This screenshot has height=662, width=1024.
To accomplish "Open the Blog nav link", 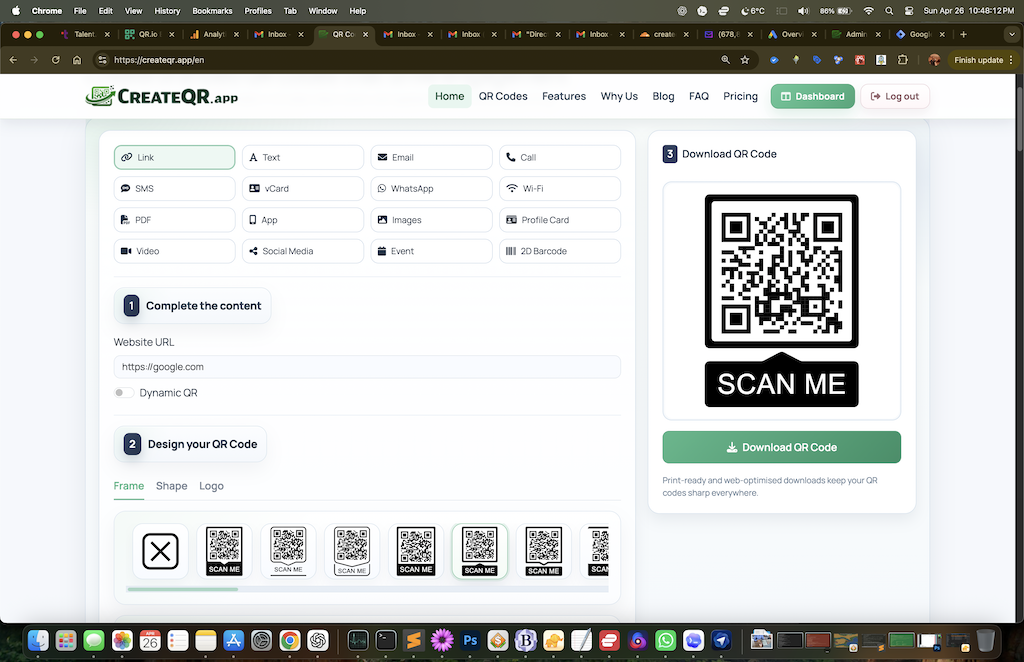I will (x=663, y=96).
